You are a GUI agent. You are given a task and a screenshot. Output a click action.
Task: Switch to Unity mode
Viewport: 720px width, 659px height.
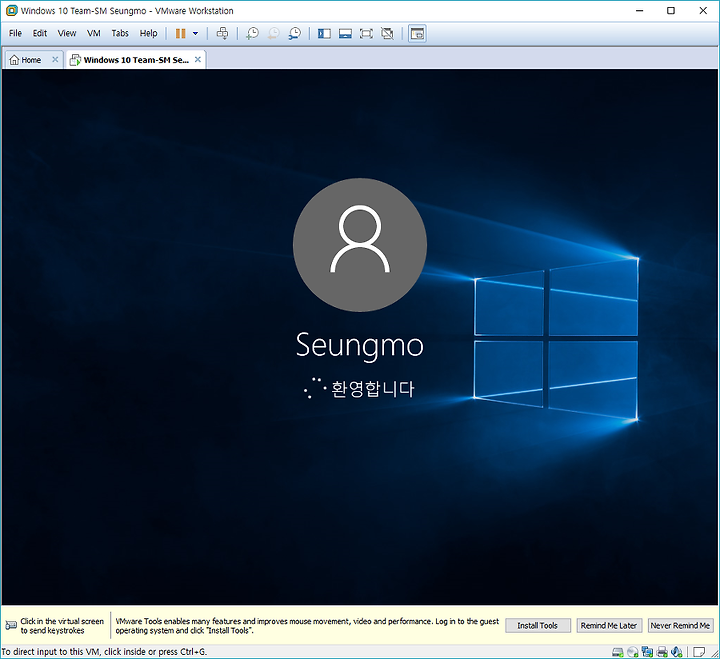point(388,34)
